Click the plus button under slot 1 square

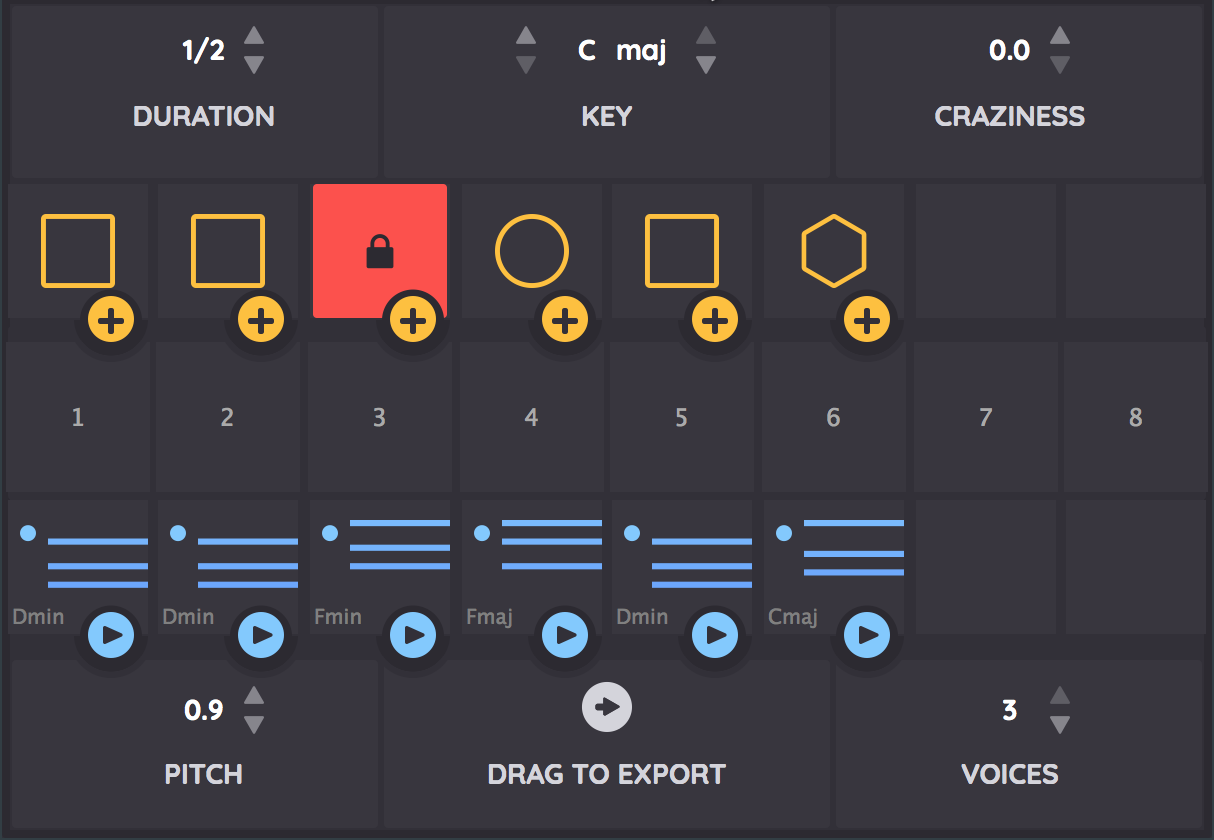[111, 321]
